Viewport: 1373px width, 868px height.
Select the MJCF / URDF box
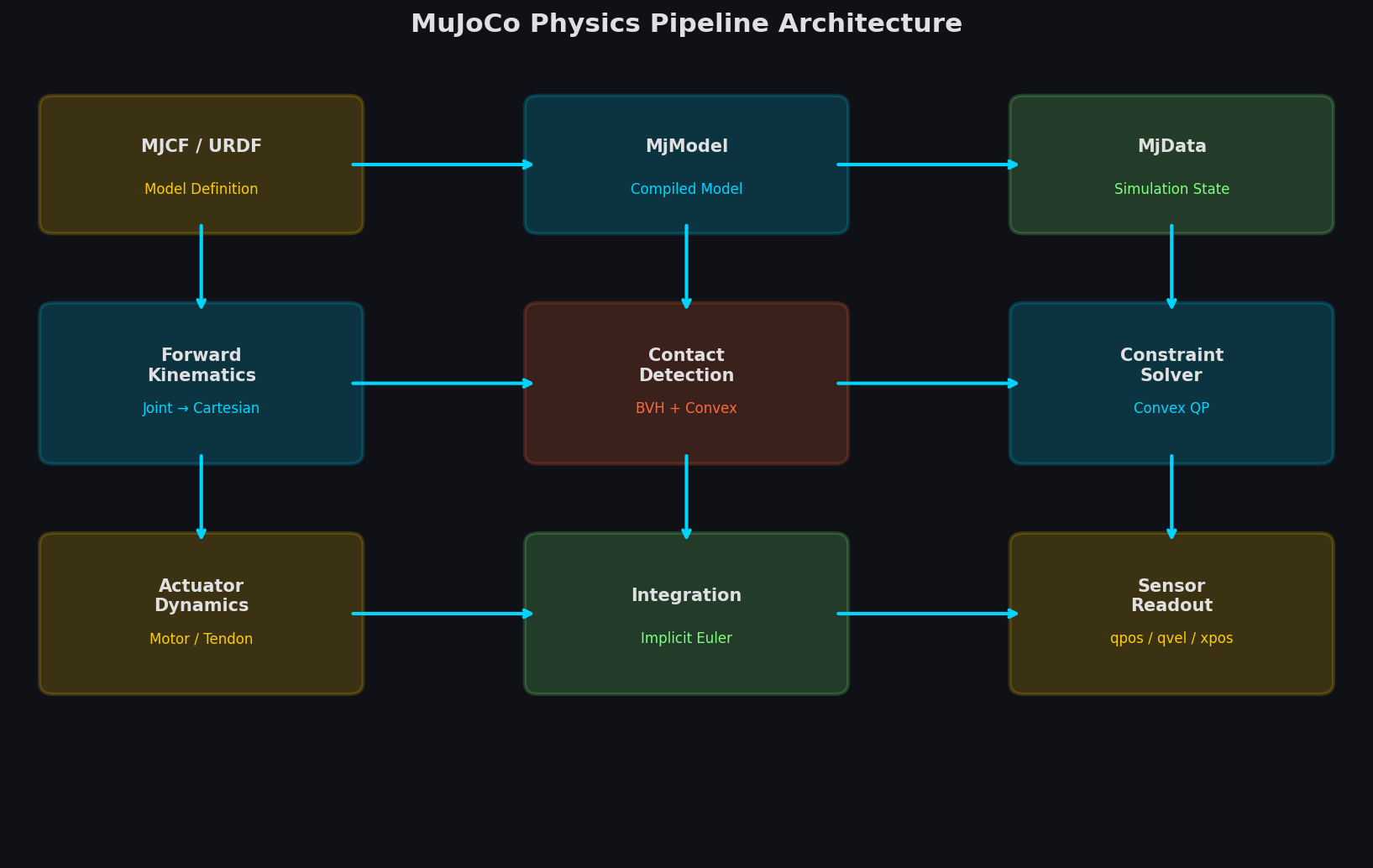tap(202, 165)
